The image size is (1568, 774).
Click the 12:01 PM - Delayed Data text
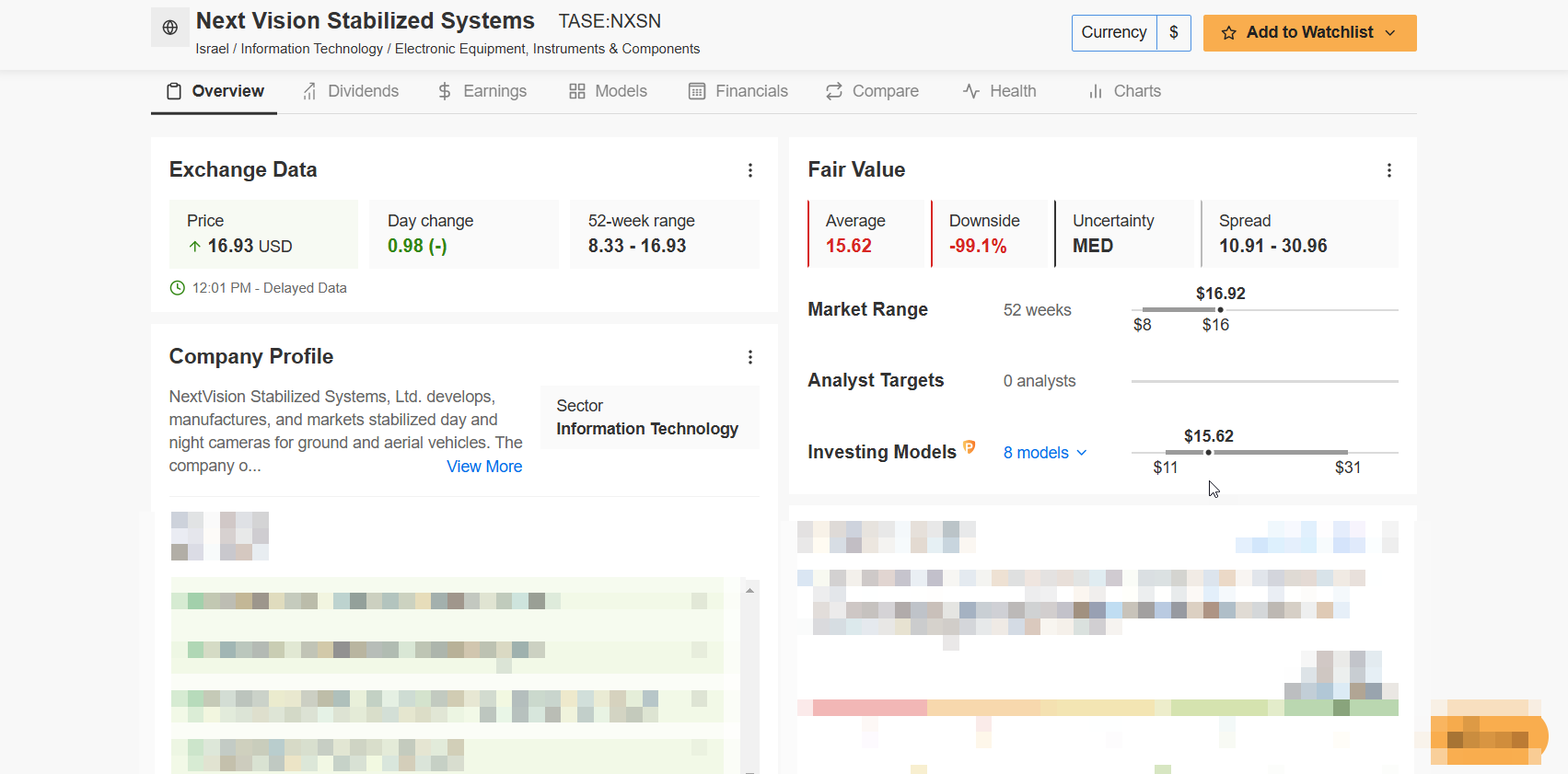click(270, 288)
